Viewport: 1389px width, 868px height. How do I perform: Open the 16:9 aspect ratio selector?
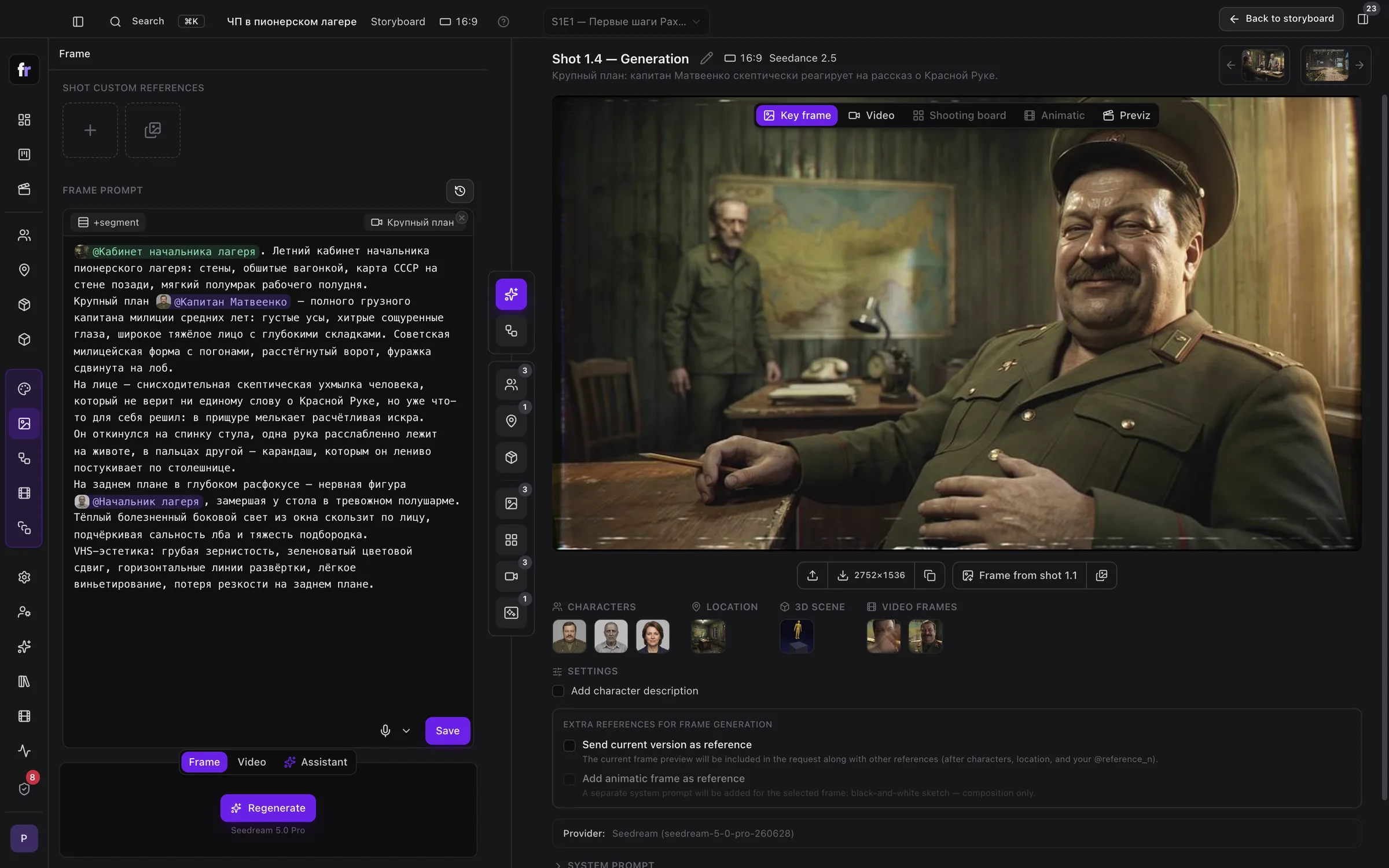(458, 21)
